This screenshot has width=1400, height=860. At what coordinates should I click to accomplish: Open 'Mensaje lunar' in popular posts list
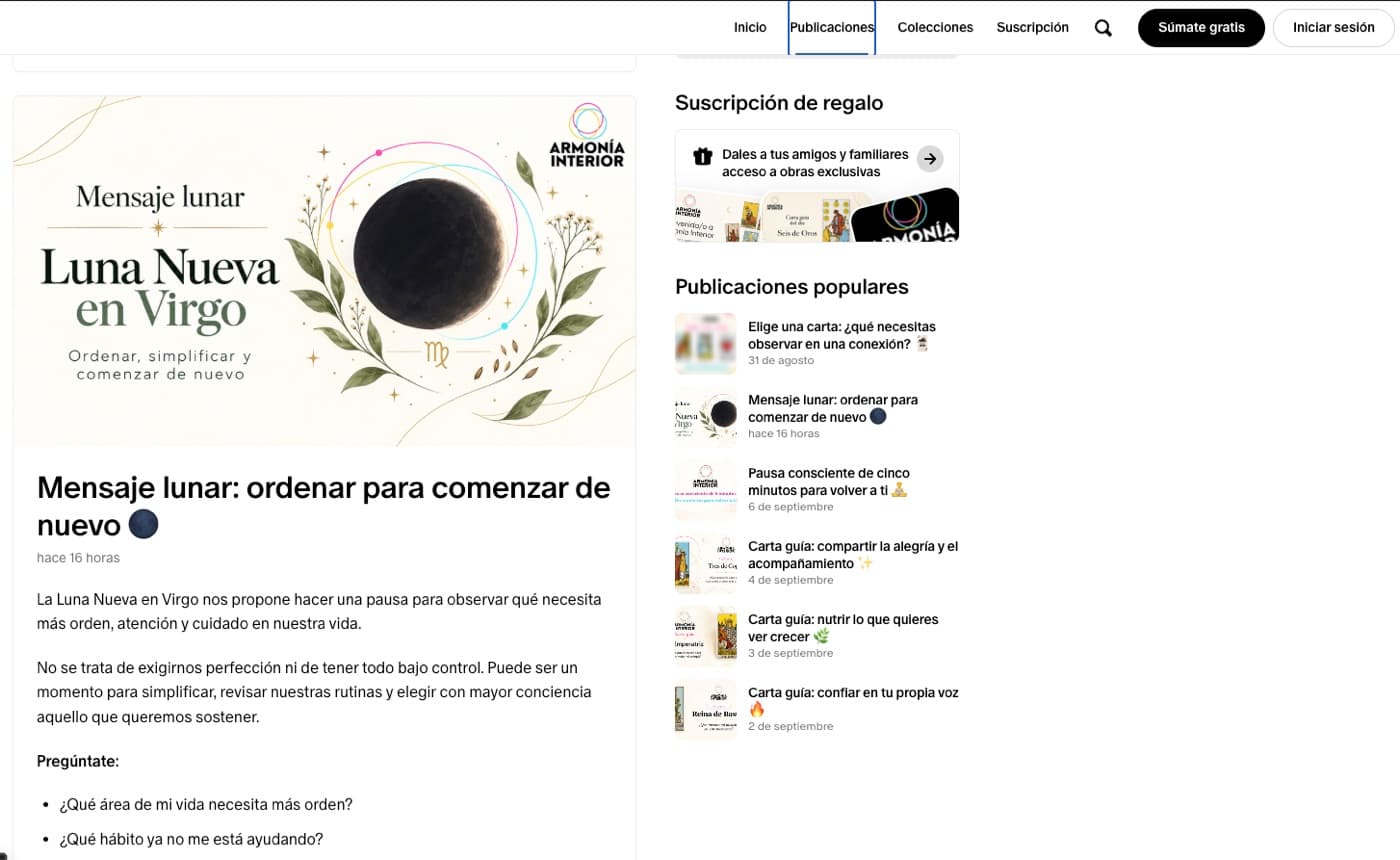833,408
